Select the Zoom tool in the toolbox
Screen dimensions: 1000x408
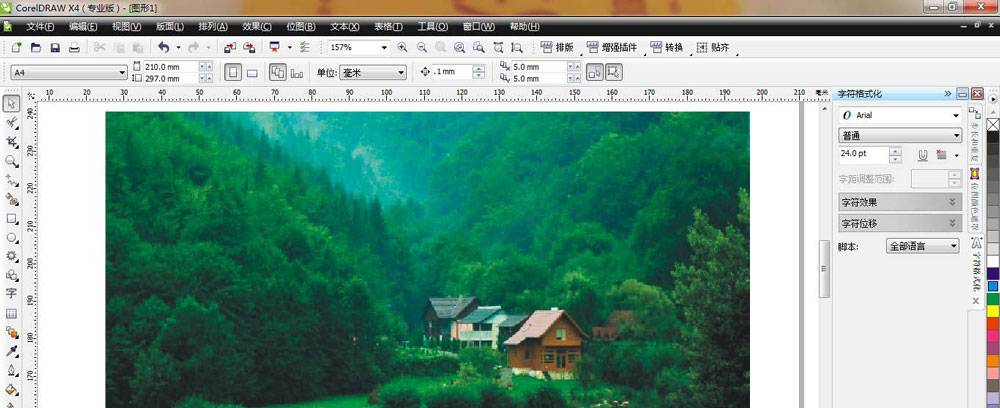[x=11, y=160]
